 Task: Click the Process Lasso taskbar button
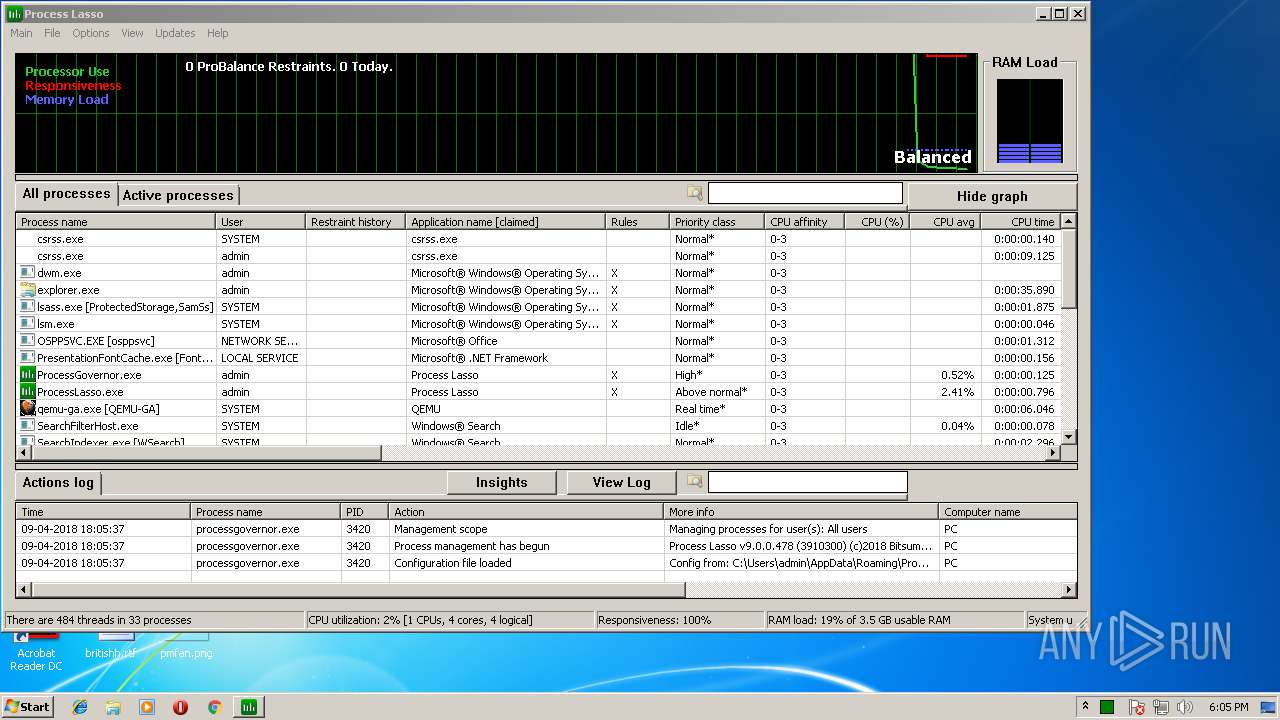249,707
